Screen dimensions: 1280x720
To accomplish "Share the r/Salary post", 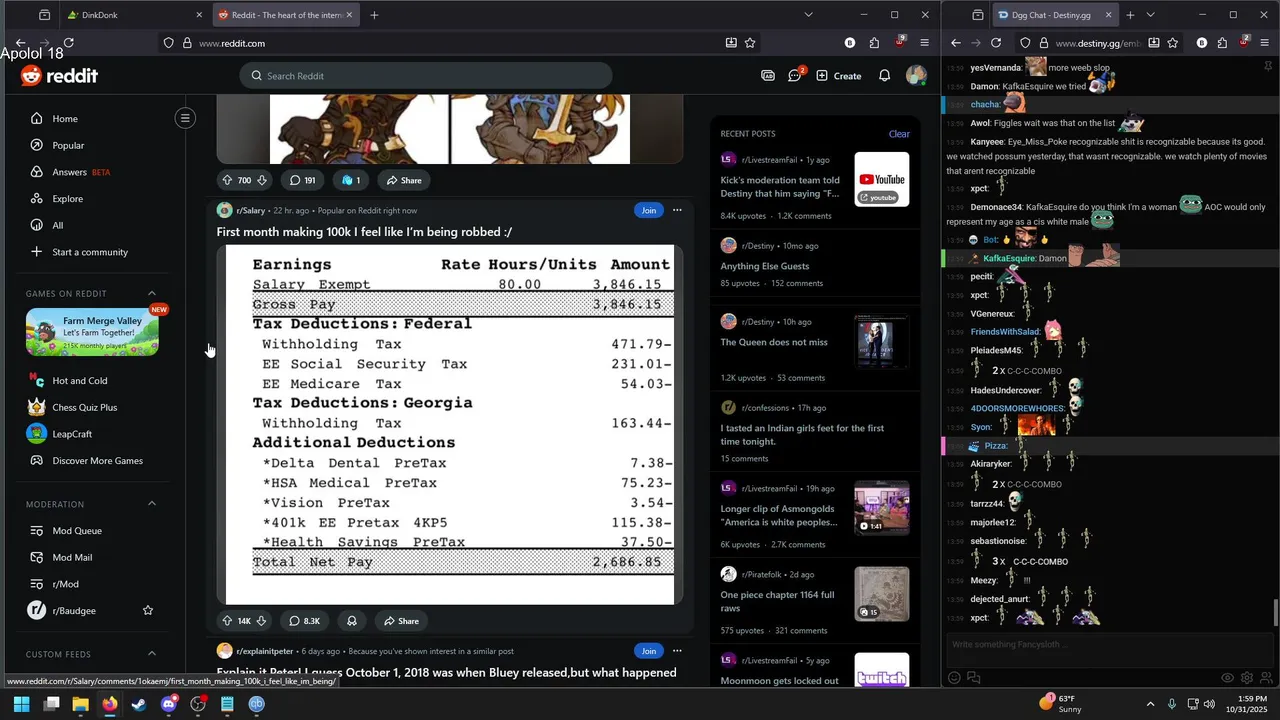I will pyautogui.click(x=401, y=621).
